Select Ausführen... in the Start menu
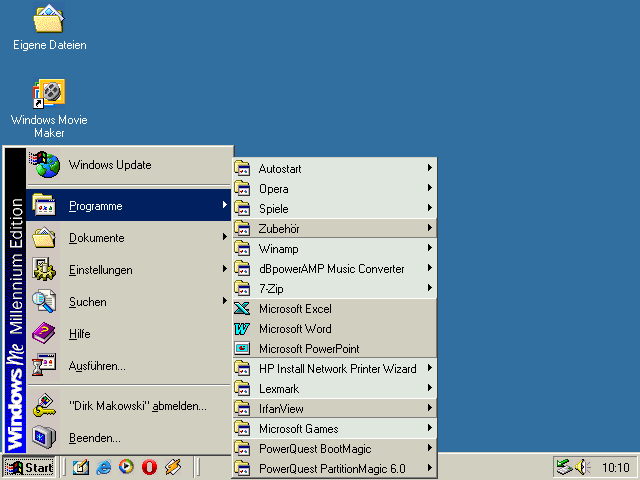The width and height of the screenshot is (640, 480). click(129, 366)
